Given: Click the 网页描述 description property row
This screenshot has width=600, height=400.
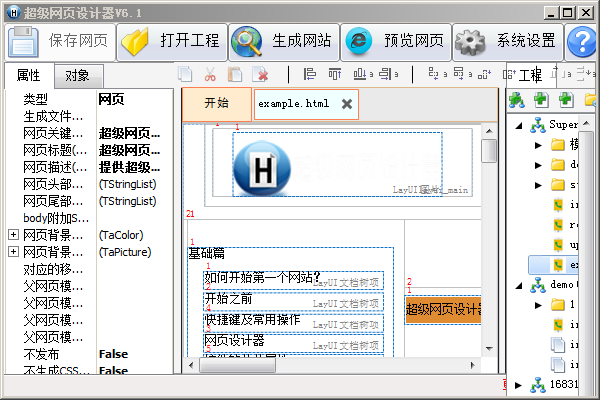Looking at the screenshot, I should pyautogui.click(x=89, y=167).
